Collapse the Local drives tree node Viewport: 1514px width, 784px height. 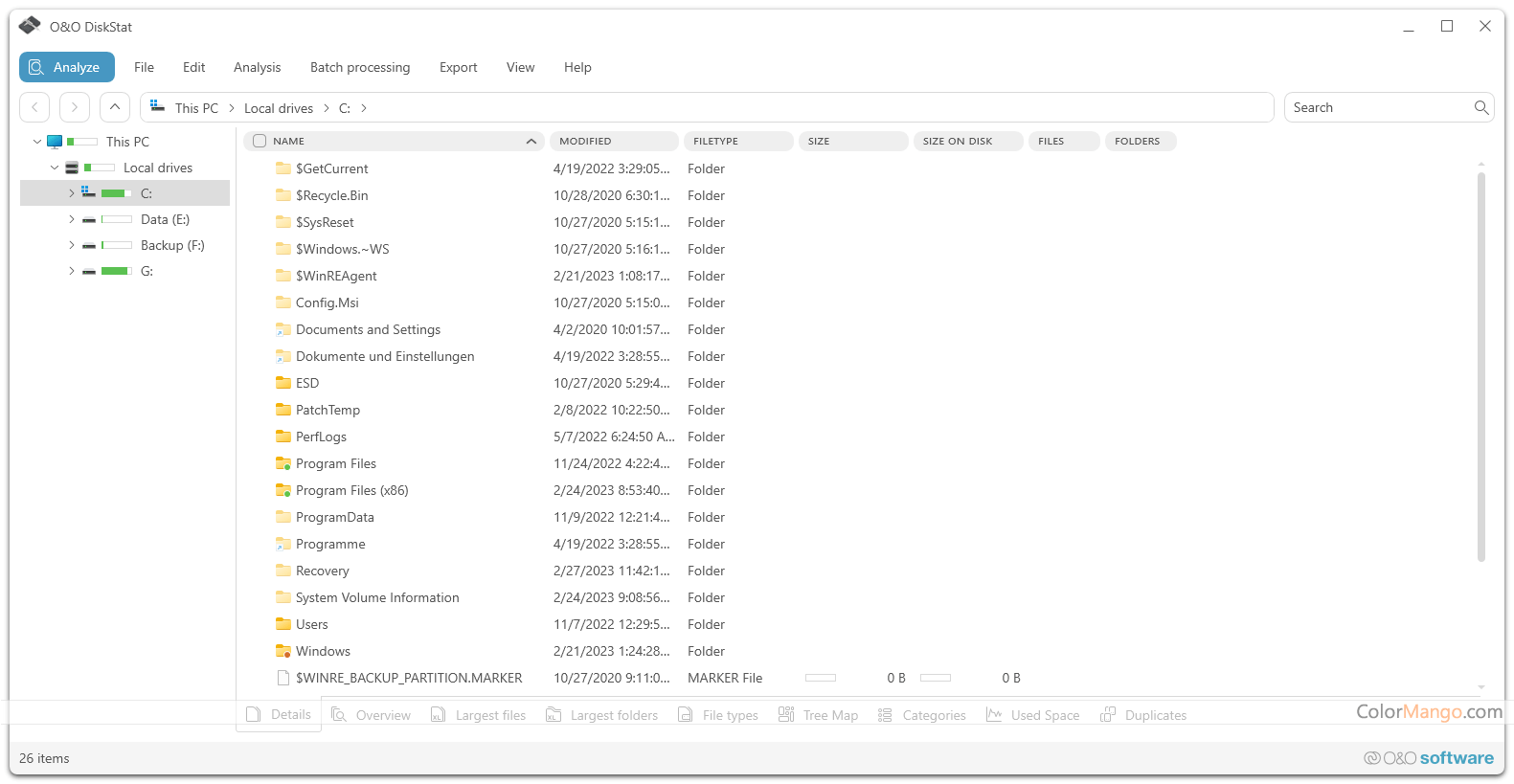coord(55,168)
